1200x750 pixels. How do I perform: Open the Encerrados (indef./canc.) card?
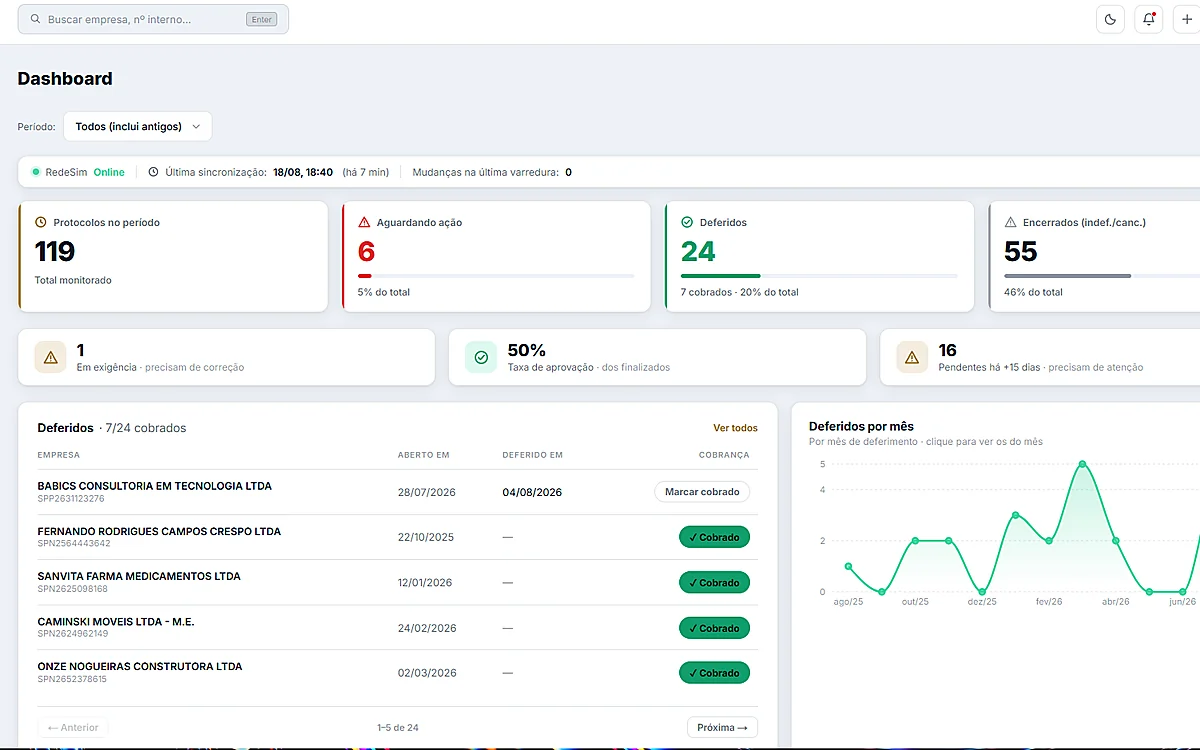(x=1095, y=256)
